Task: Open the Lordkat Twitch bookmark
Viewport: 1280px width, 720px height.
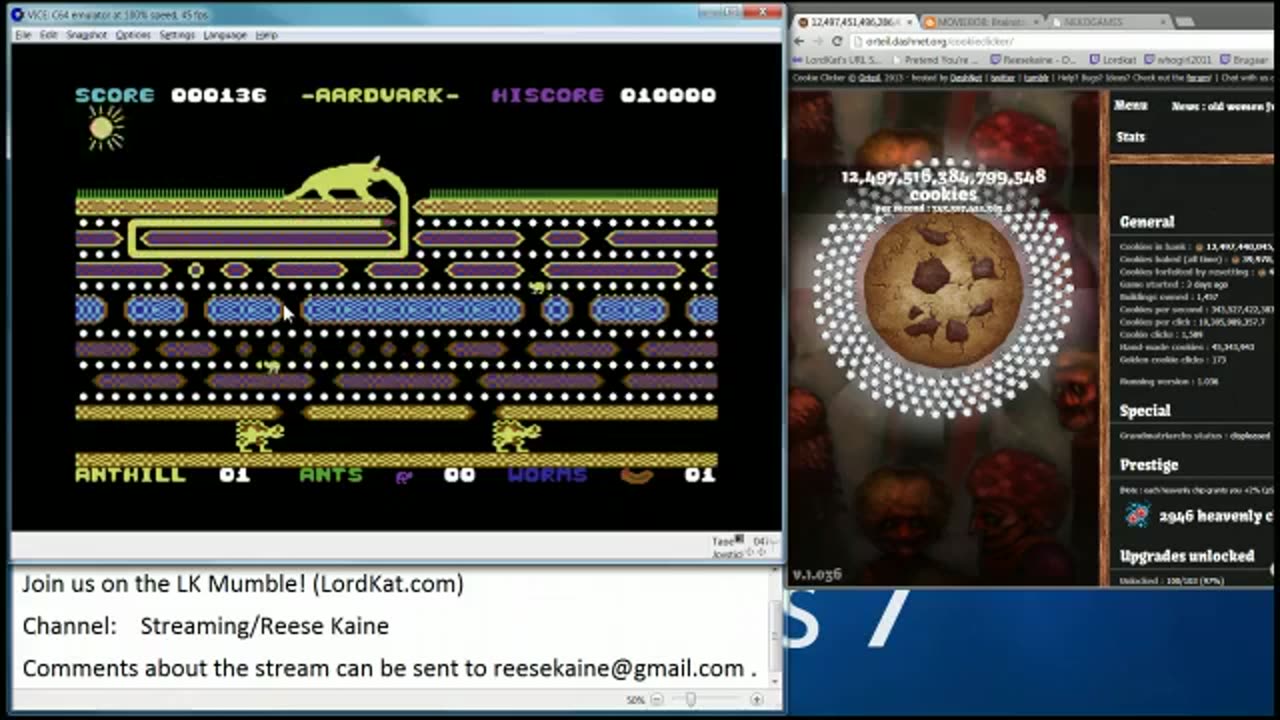Action: click(1112, 60)
